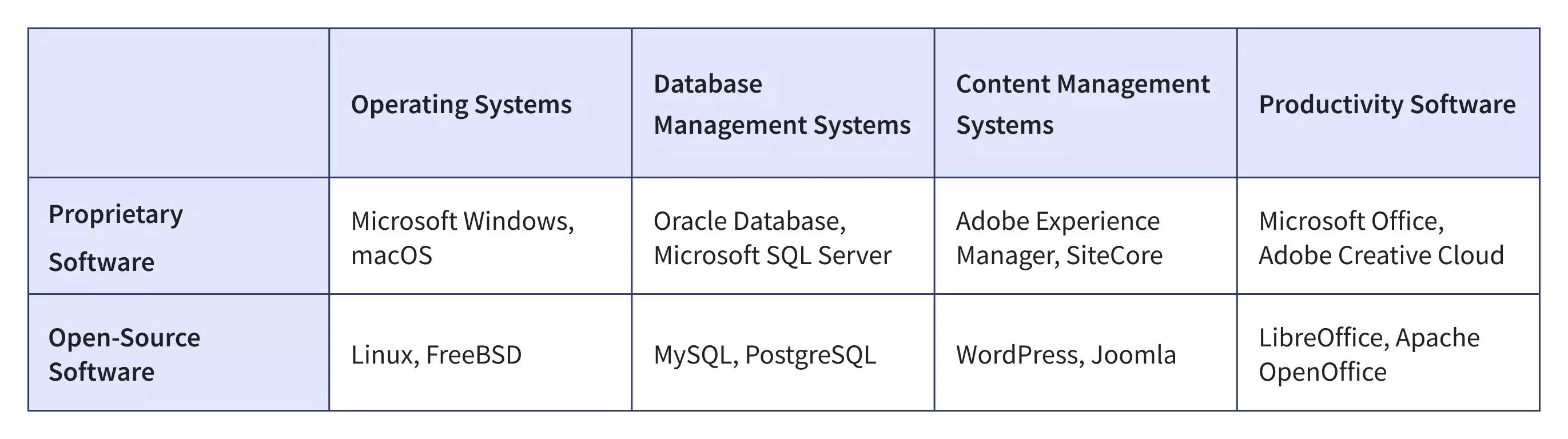Click the Oracle Database text
This screenshot has height=439, width=1568.
click(747, 221)
